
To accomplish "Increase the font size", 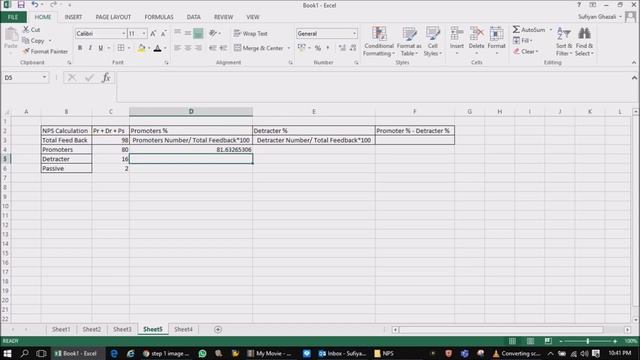I will [x=153, y=33].
